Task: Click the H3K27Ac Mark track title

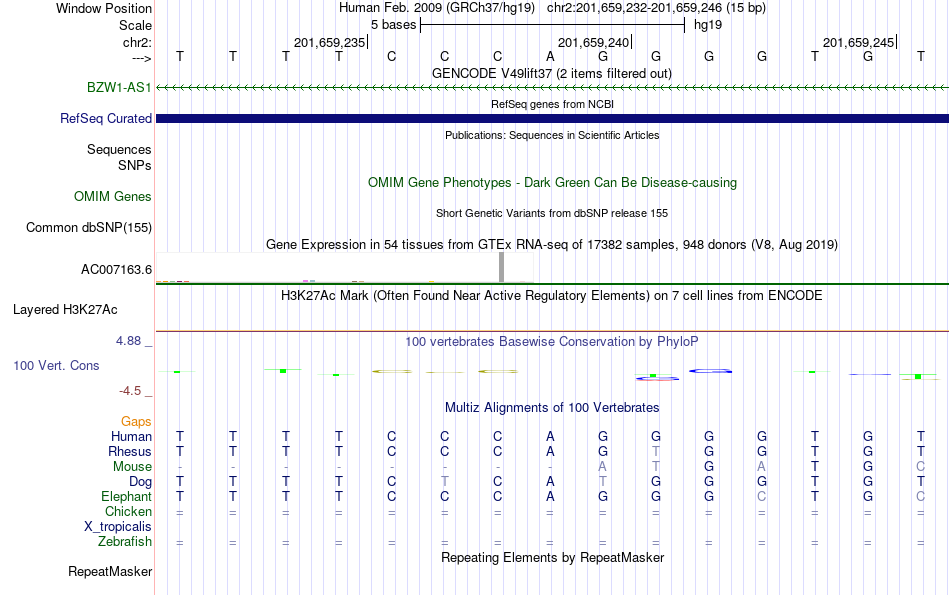Action: point(552,296)
